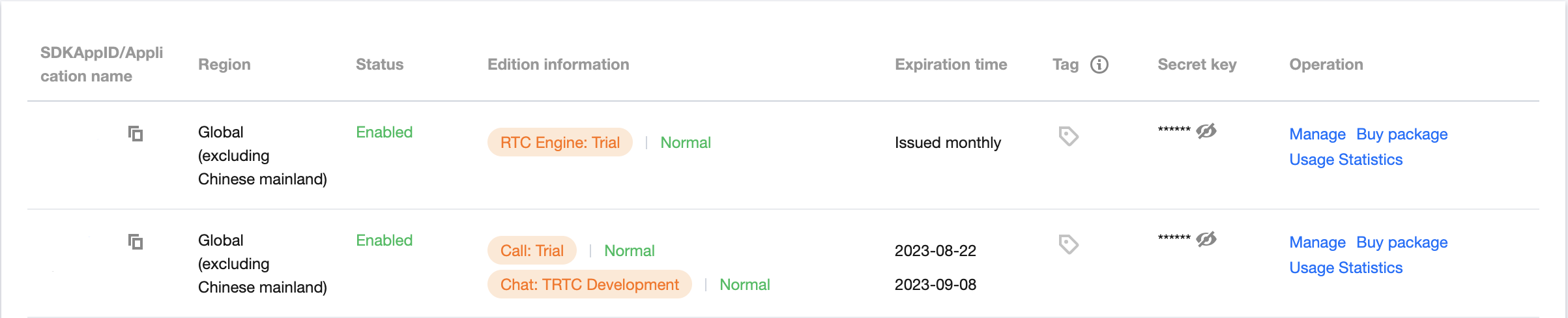
Task: View Usage Statistics for first application
Action: click(x=1346, y=160)
